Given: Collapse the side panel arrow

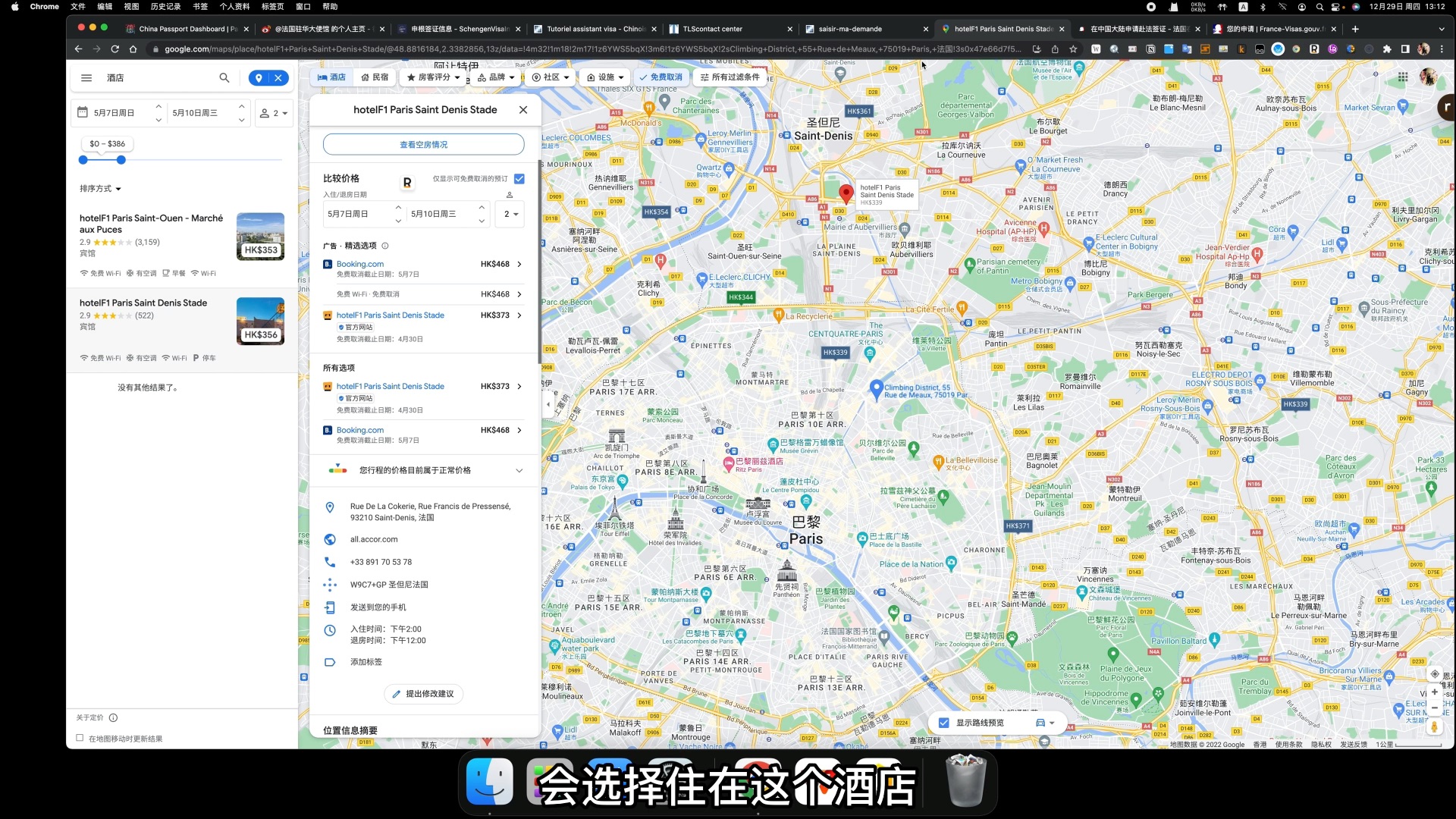Looking at the screenshot, I should [x=548, y=405].
